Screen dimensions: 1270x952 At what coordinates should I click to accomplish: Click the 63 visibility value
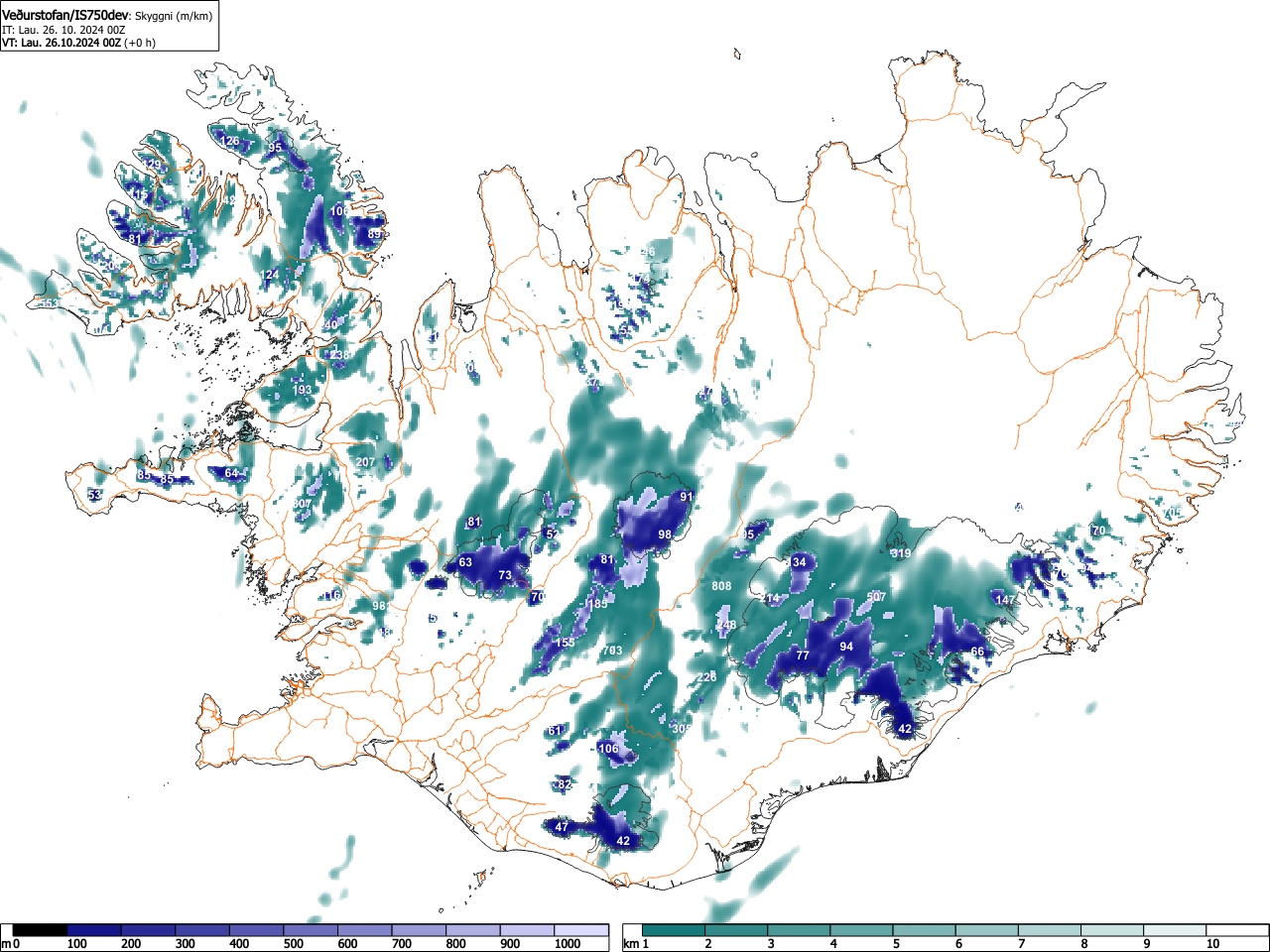tap(465, 562)
